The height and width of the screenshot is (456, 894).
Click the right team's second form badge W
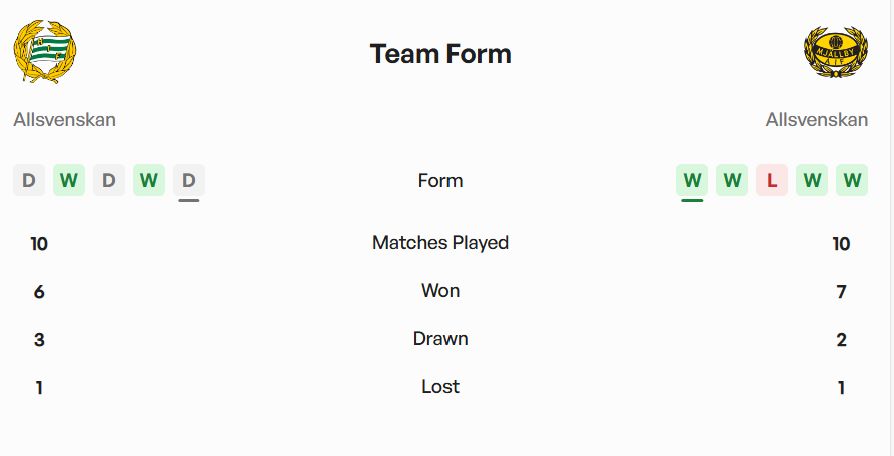tap(732, 180)
